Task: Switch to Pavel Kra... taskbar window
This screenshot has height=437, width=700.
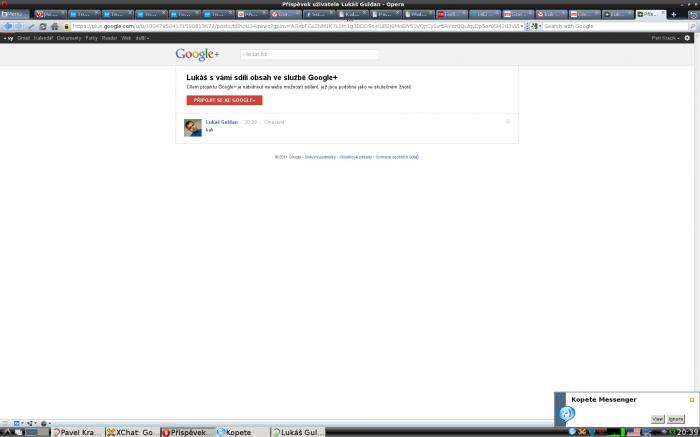Action: 78,432
